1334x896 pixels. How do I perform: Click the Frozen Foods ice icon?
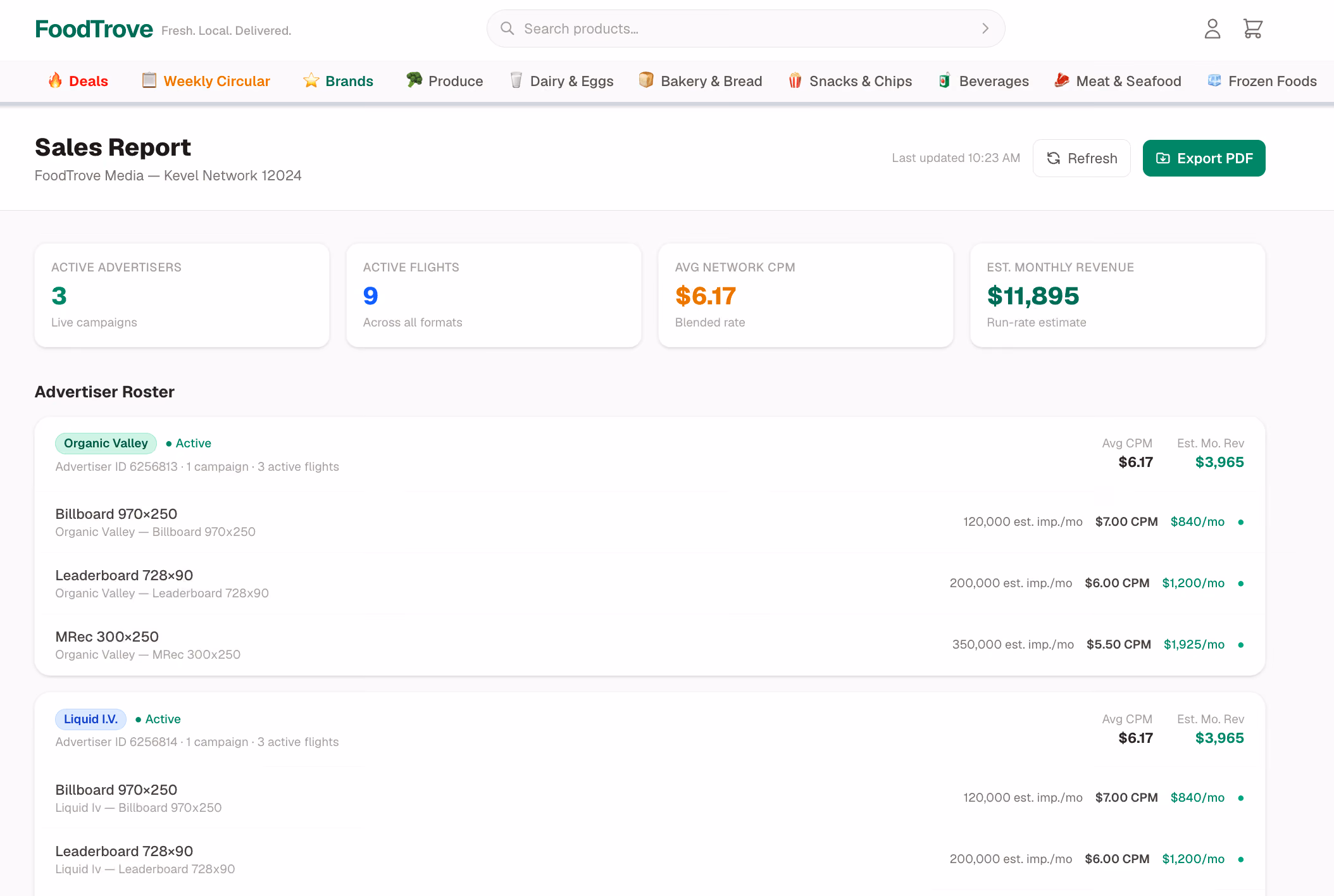coord(1214,80)
